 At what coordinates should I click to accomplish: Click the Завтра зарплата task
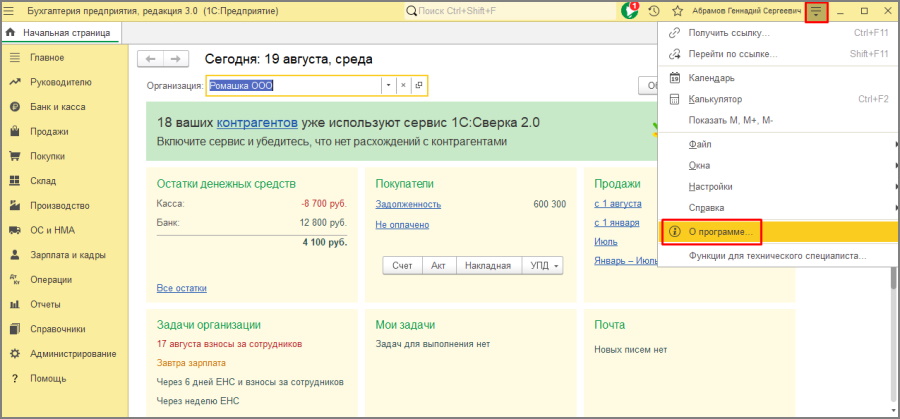point(191,363)
